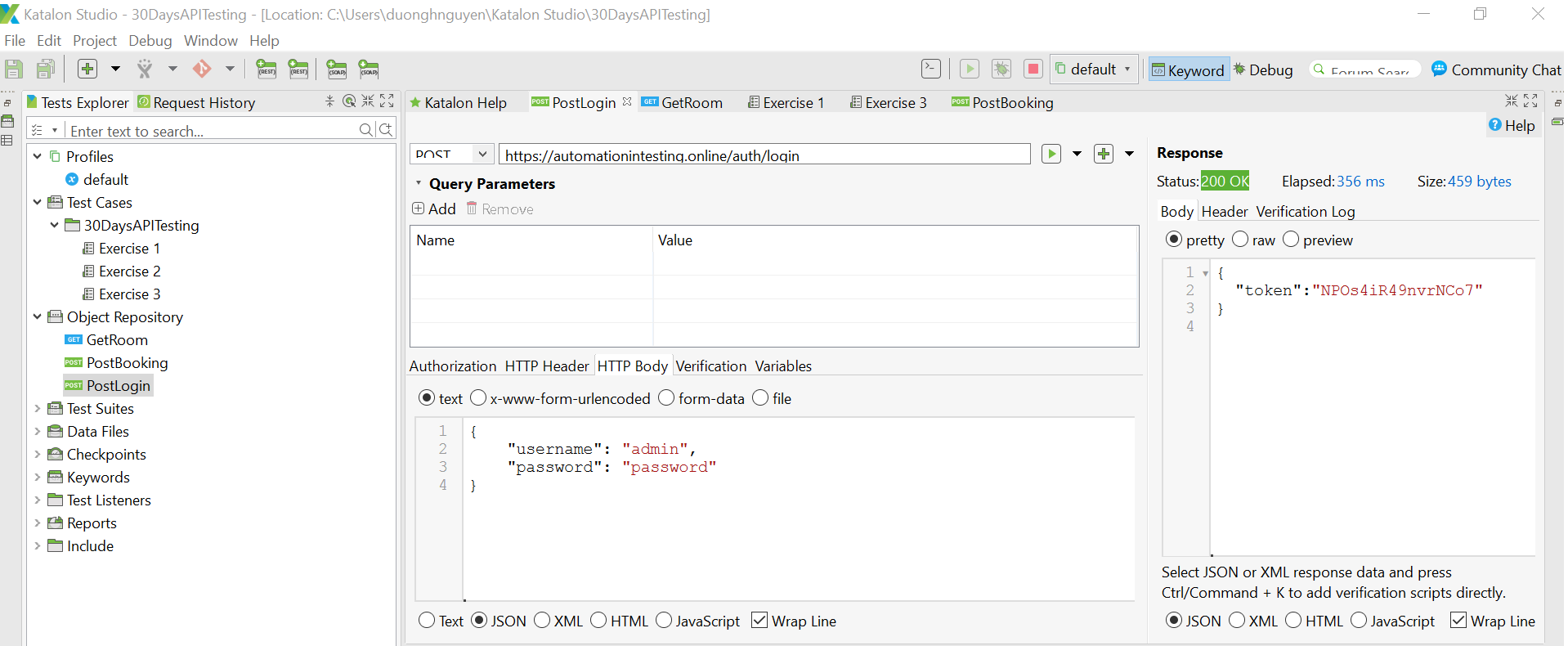Open the Verification Log response tab
Screen dimensions: 1568x646
coord(1306,211)
